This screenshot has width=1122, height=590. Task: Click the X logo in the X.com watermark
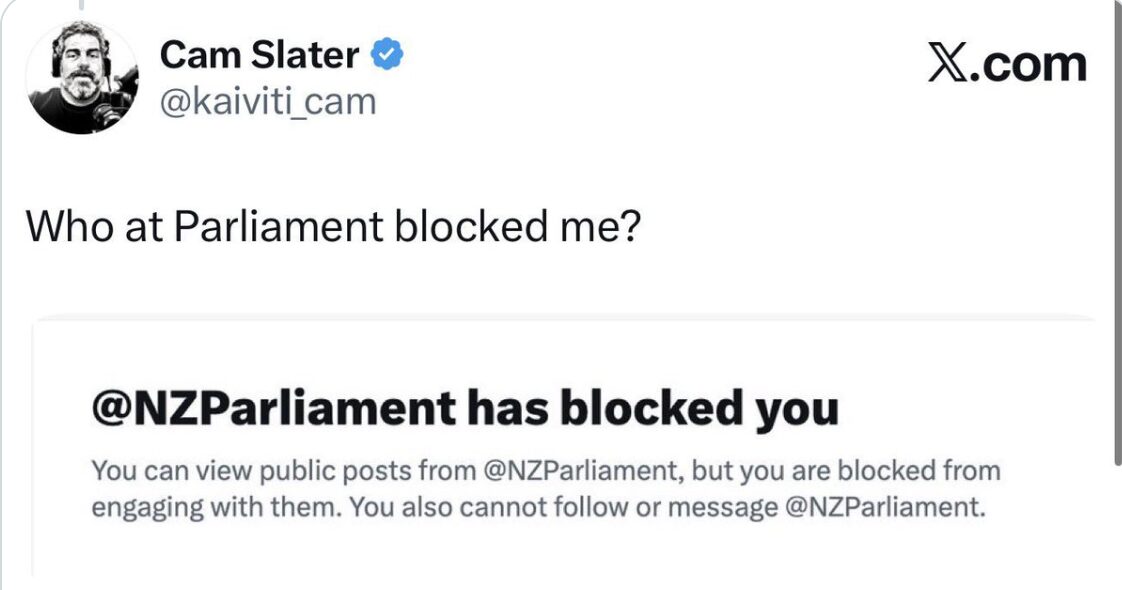pos(953,63)
